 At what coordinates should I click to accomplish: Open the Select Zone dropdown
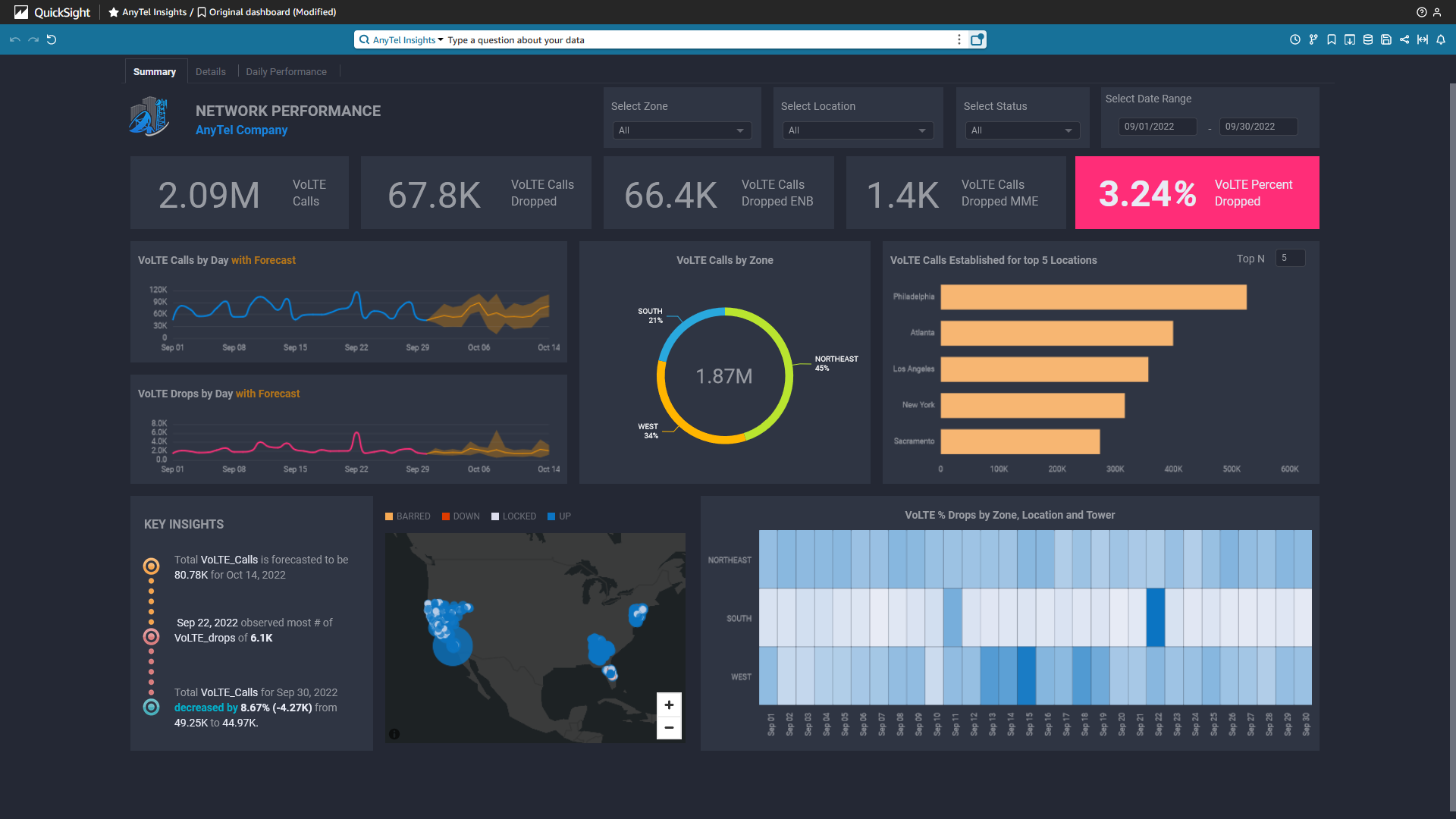[x=682, y=130]
